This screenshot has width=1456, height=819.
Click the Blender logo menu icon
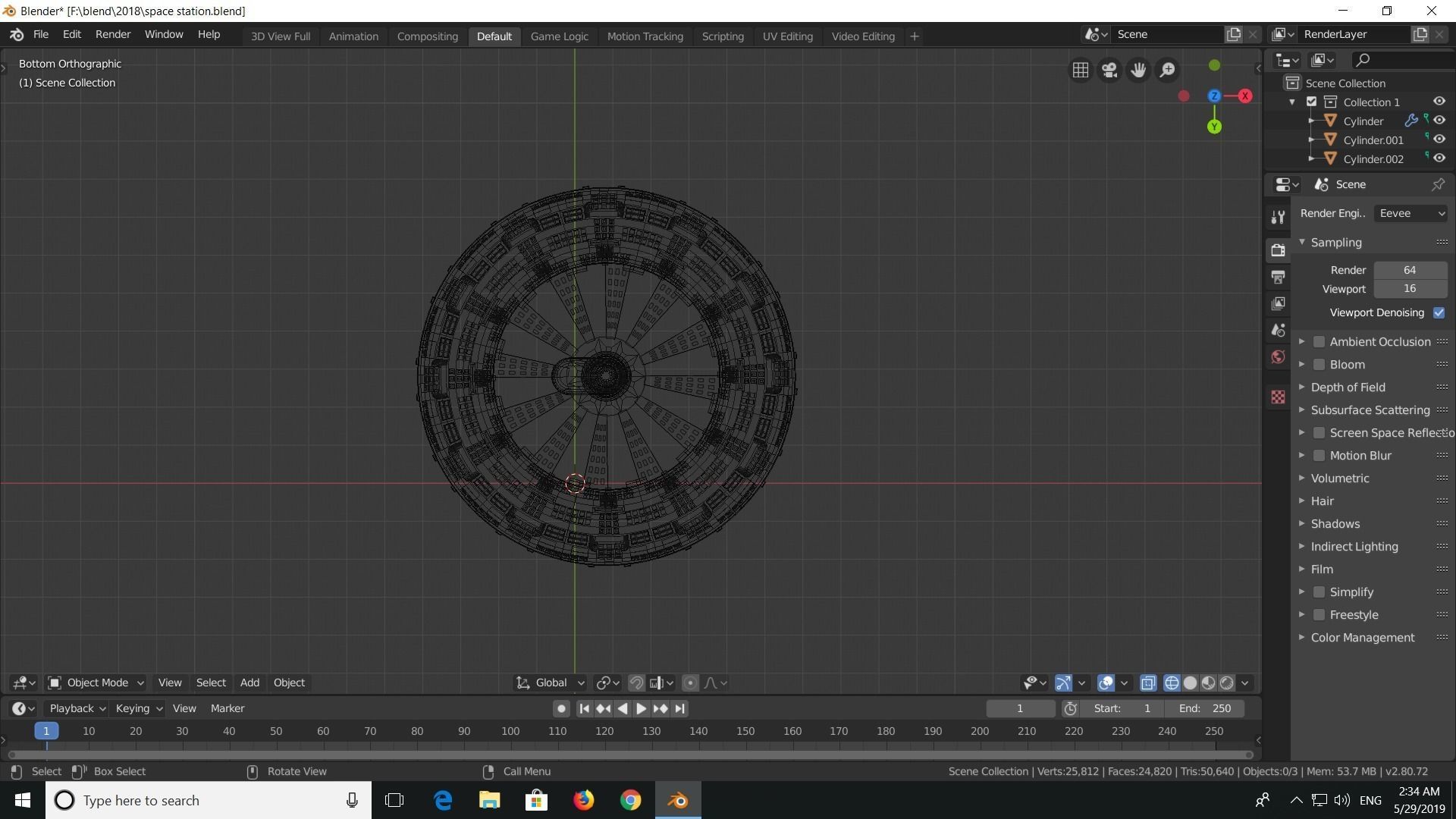pyautogui.click(x=17, y=35)
